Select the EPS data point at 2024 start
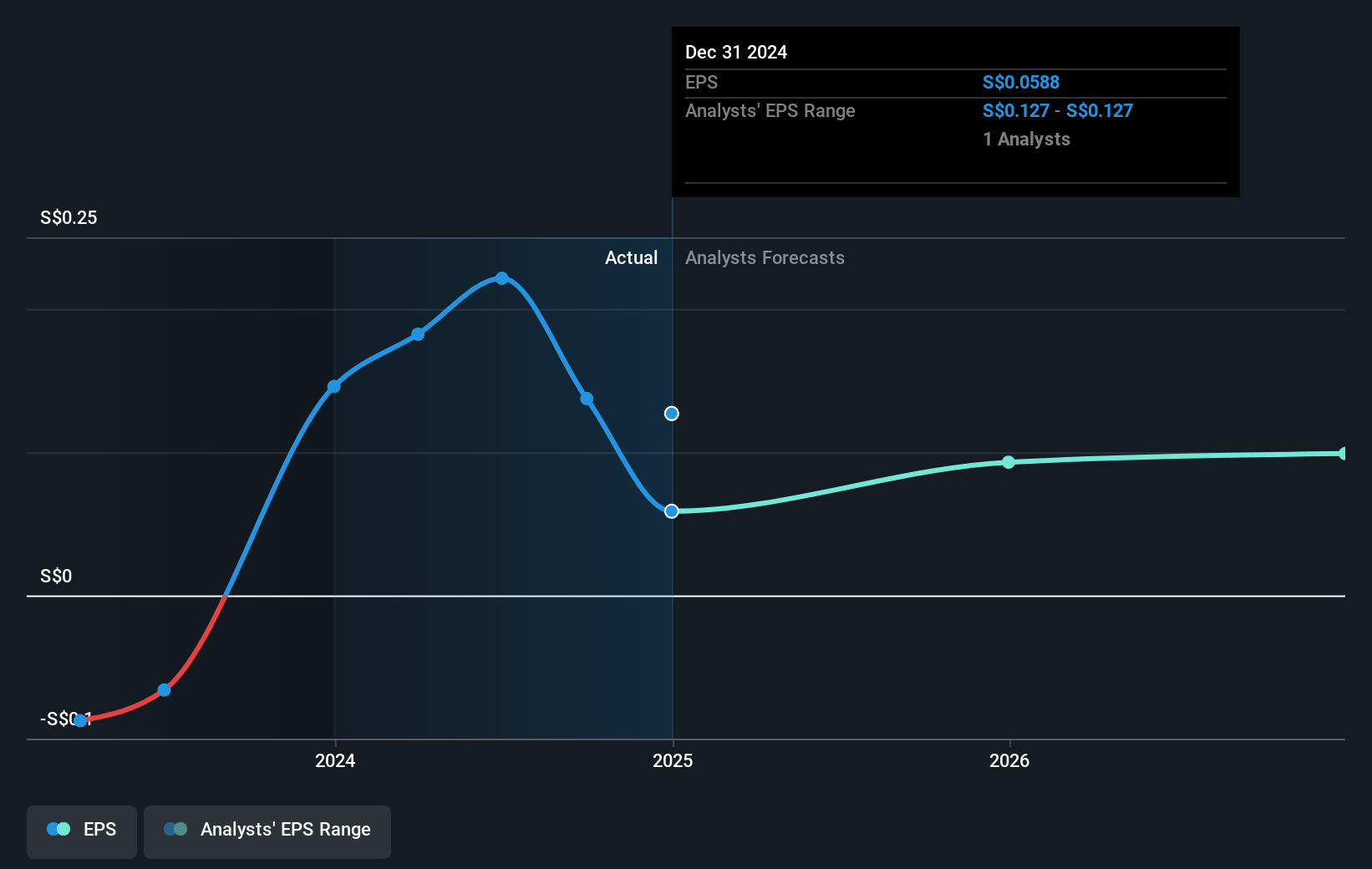The height and width of the screenshot is (869, 1372). coord(334,386)
